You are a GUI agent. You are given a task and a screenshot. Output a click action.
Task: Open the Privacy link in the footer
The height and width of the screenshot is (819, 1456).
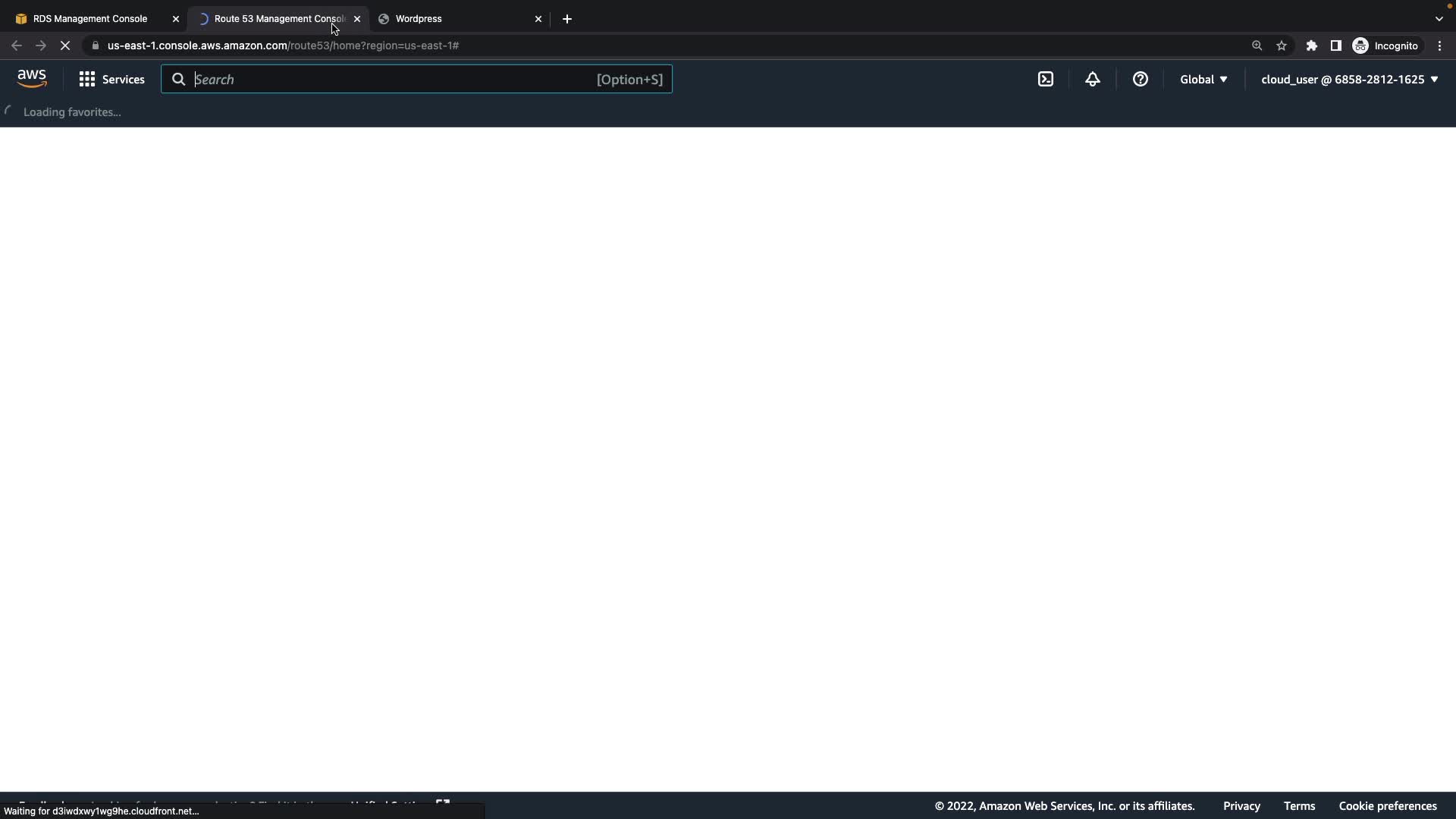[x=1241, y=805]
